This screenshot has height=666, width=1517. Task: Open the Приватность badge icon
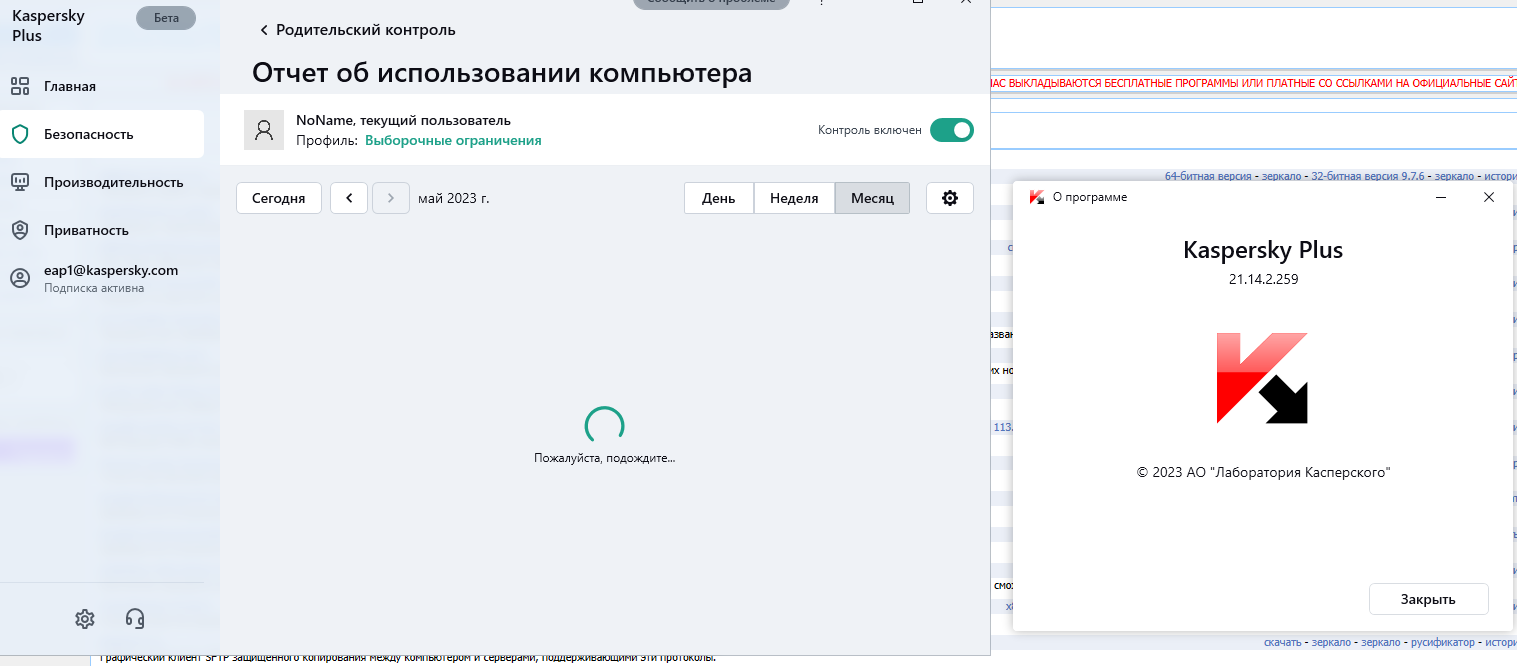[20, 230]
